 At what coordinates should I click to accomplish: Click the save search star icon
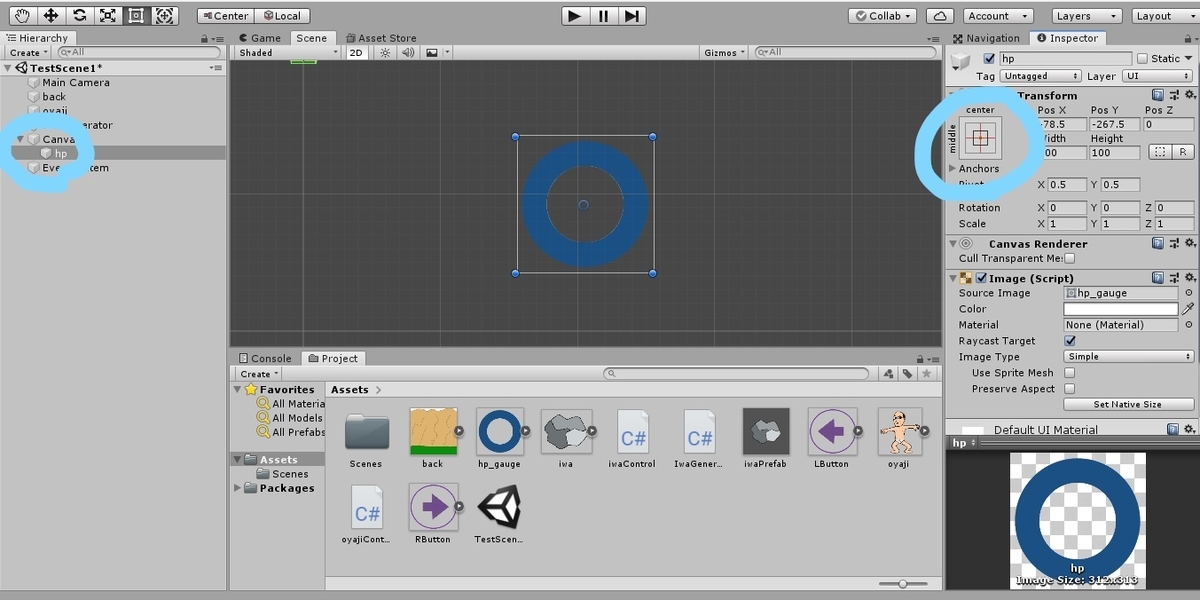click(x=927, y=374)
